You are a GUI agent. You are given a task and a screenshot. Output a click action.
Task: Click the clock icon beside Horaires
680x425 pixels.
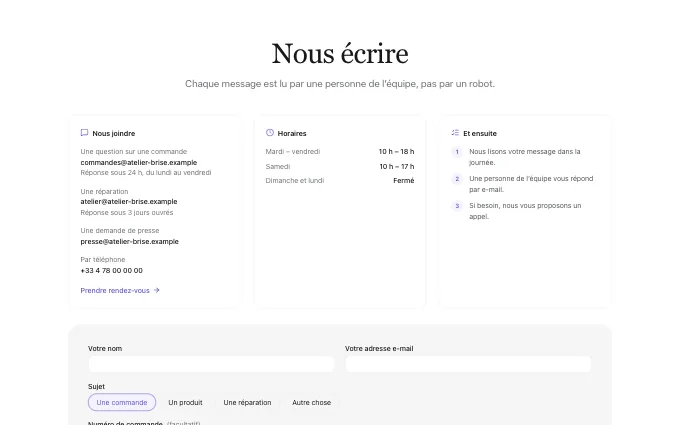pos(270,133)
